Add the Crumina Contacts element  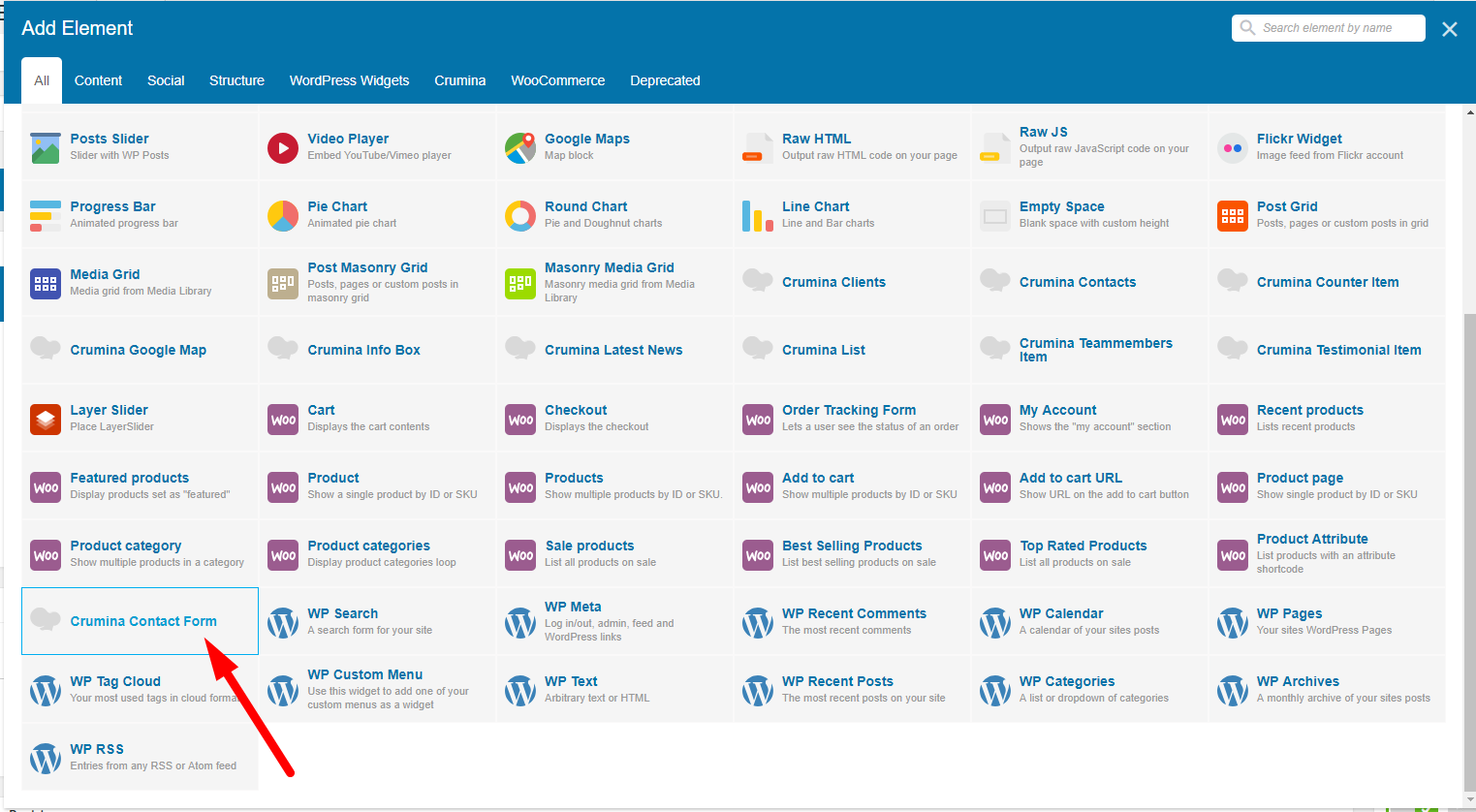pos(1089,282)
